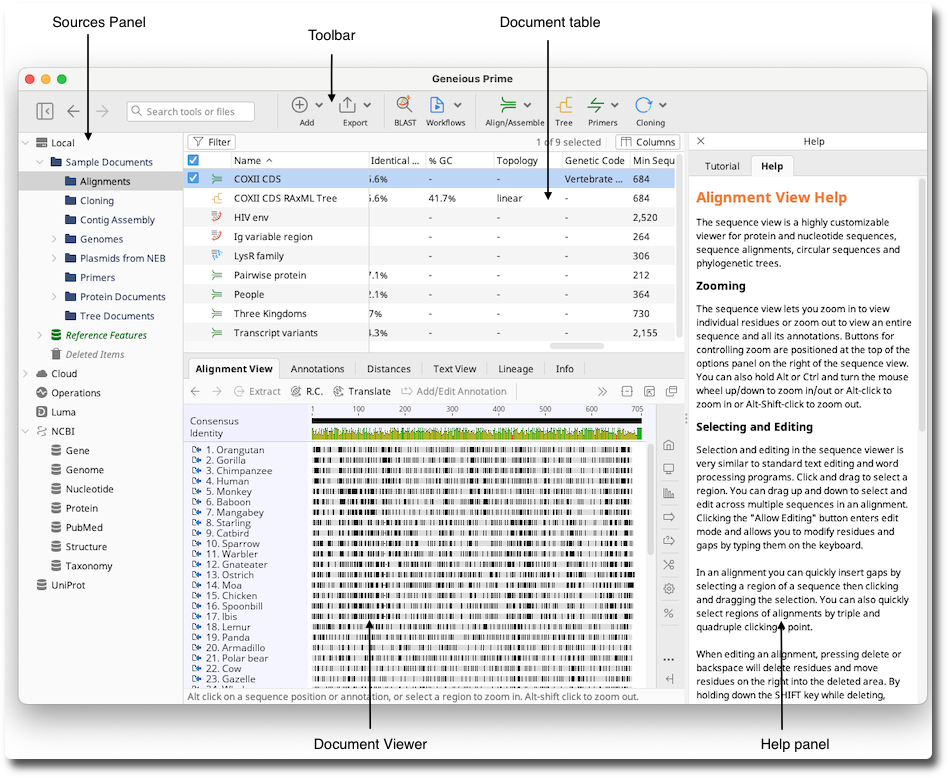949x778 pixels.
Task: Open the Add dropdown arrow
Action: pos(319,105)
